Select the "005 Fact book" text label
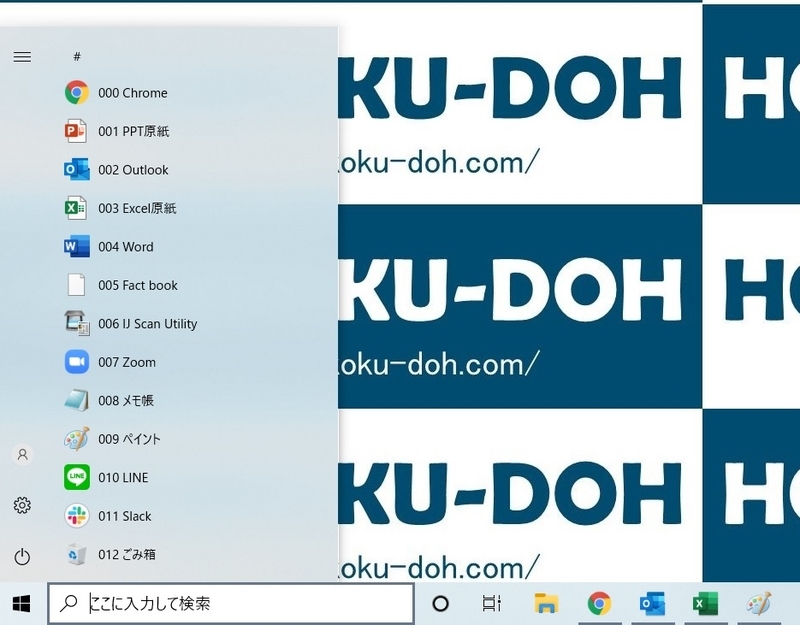Image resolution: width=800 pixels, height=625 pixels. [138, 285]
